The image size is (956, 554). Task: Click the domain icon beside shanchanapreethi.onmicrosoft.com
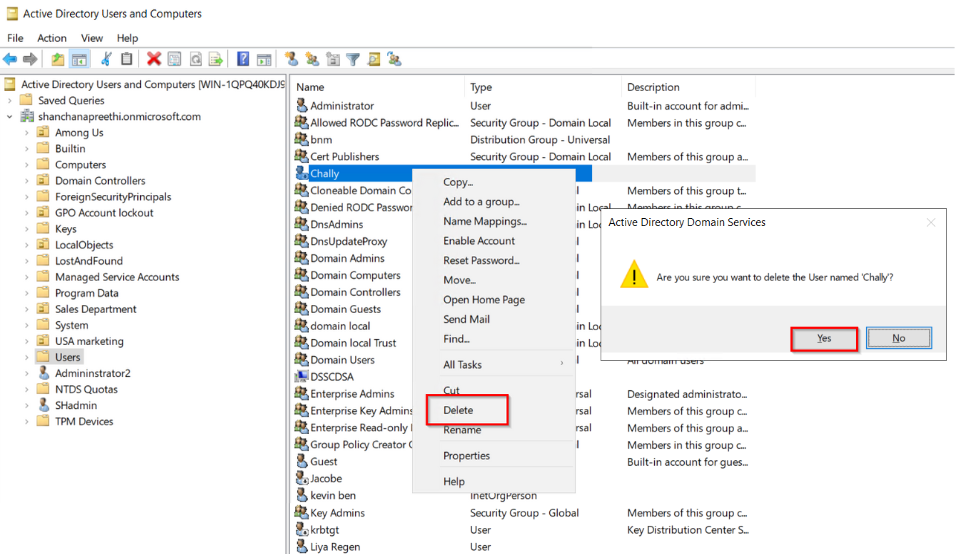click(x=27, y=116)
